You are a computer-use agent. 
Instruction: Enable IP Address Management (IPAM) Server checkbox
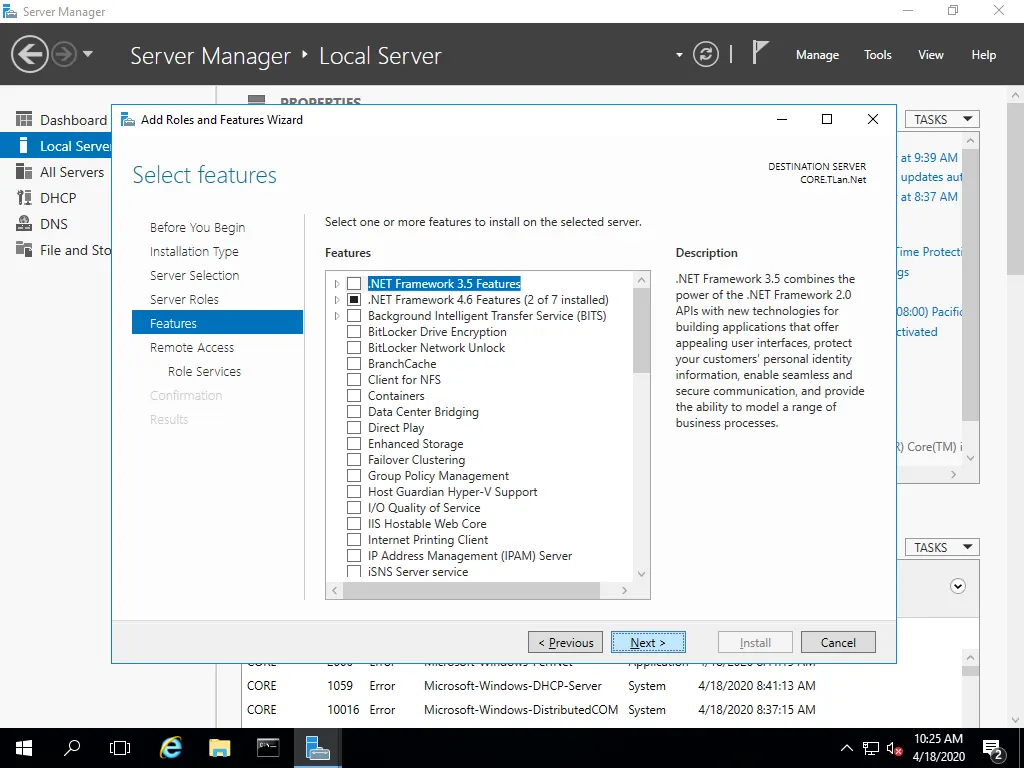pyautogui.click(x=354, y=556)
